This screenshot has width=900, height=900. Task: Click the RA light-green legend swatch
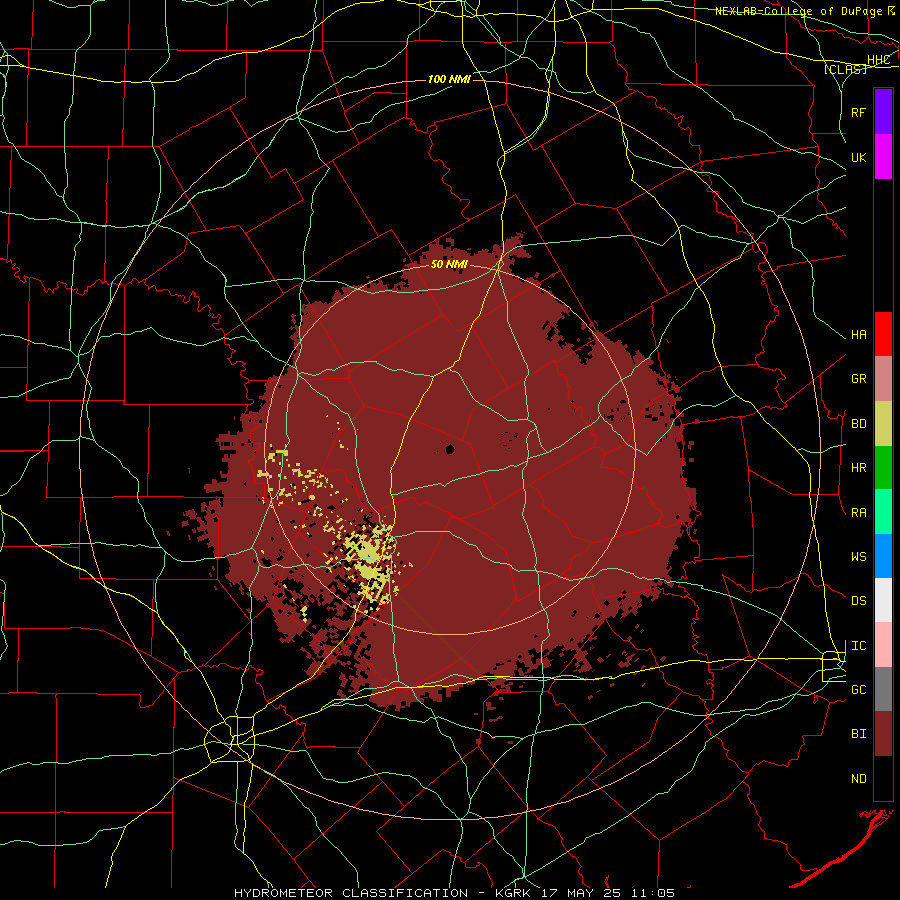coord(883,512)
